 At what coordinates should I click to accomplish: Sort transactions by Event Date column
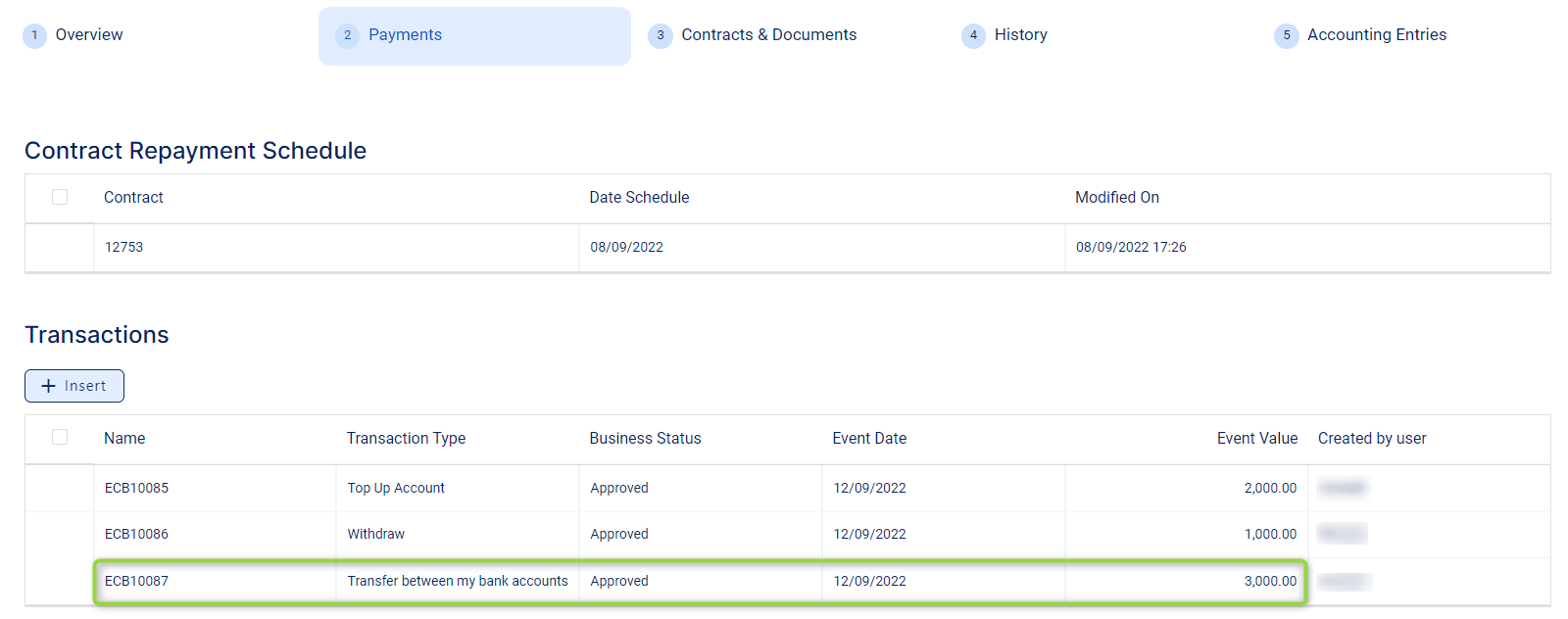tap(869, 439)
